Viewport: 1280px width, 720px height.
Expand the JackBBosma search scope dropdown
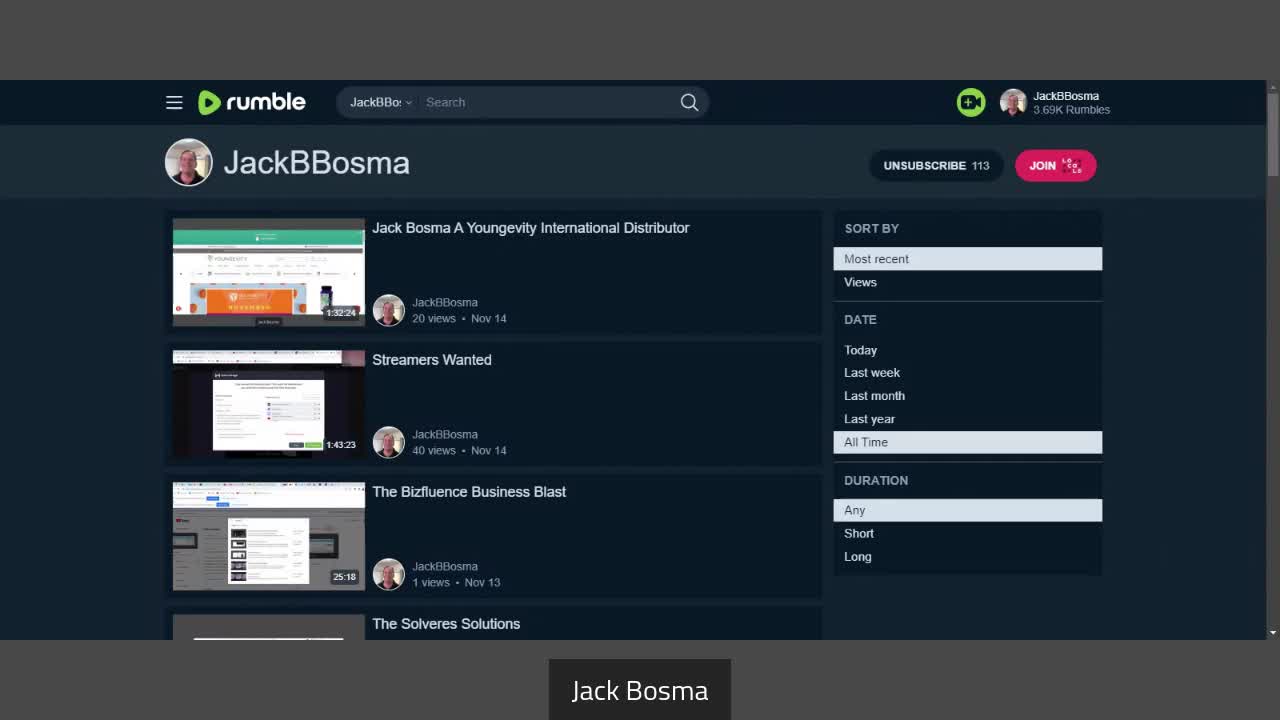[x=380, y=102]
